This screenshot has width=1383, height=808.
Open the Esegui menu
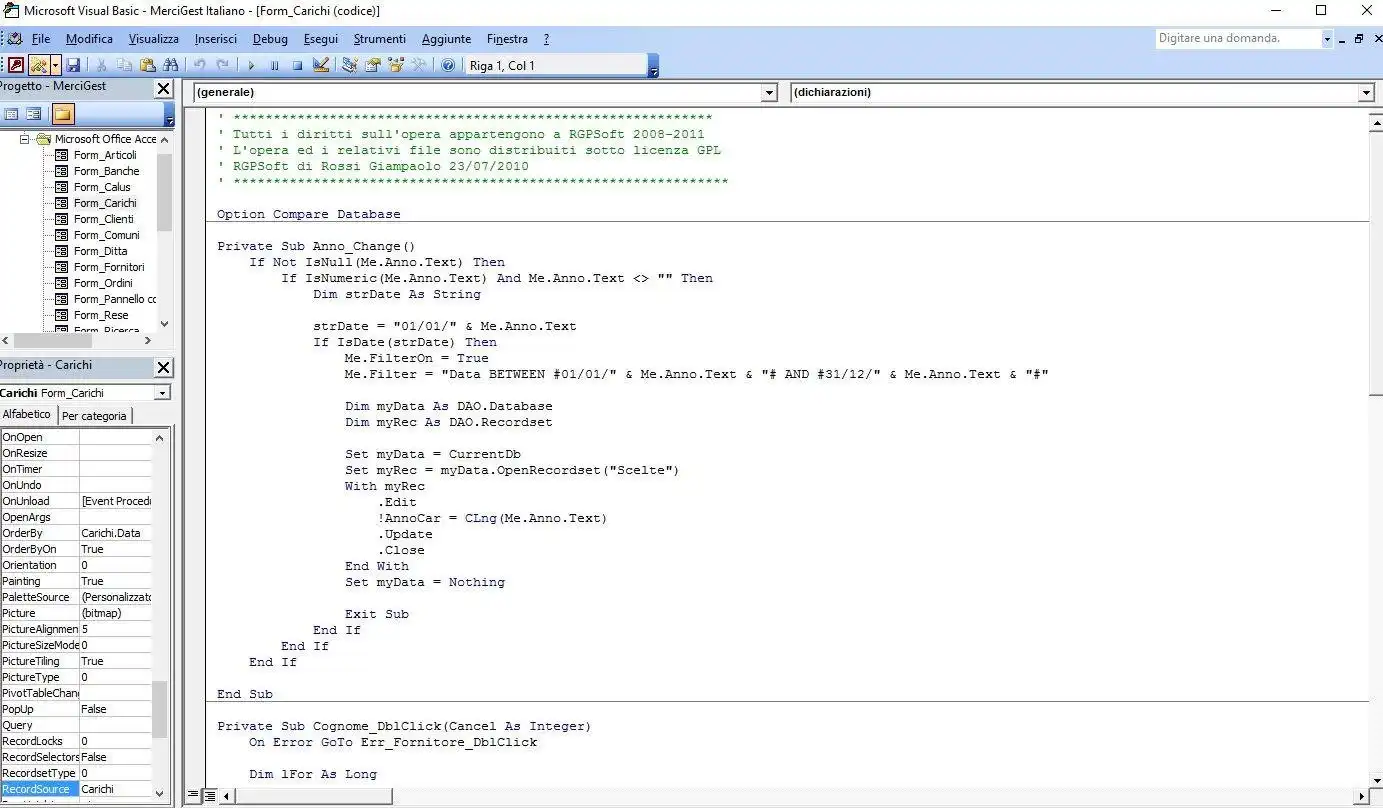(321, 39)
